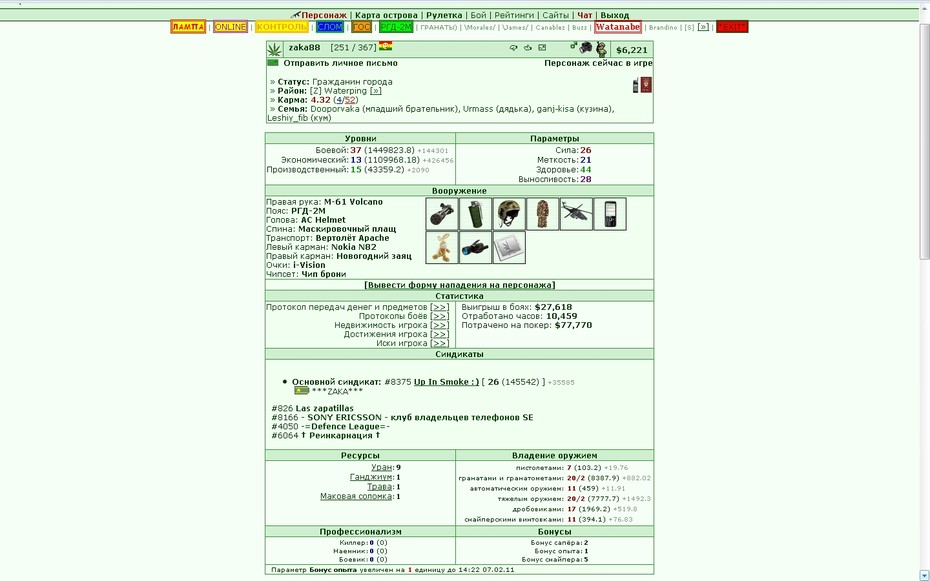Click the passport icon on the right
The image size is (930, 581).
click(x=646, y=85)
